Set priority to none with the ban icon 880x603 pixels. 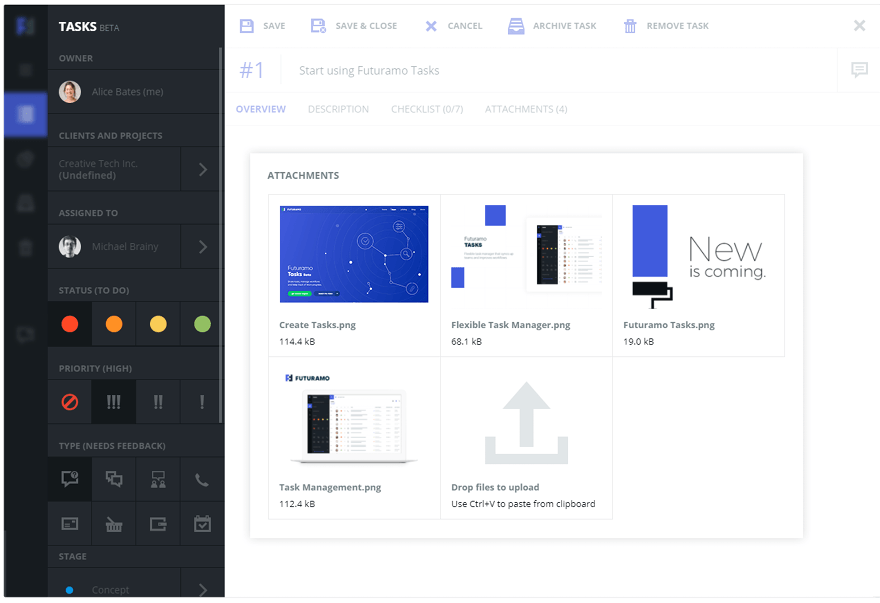(x=70, y=402)
